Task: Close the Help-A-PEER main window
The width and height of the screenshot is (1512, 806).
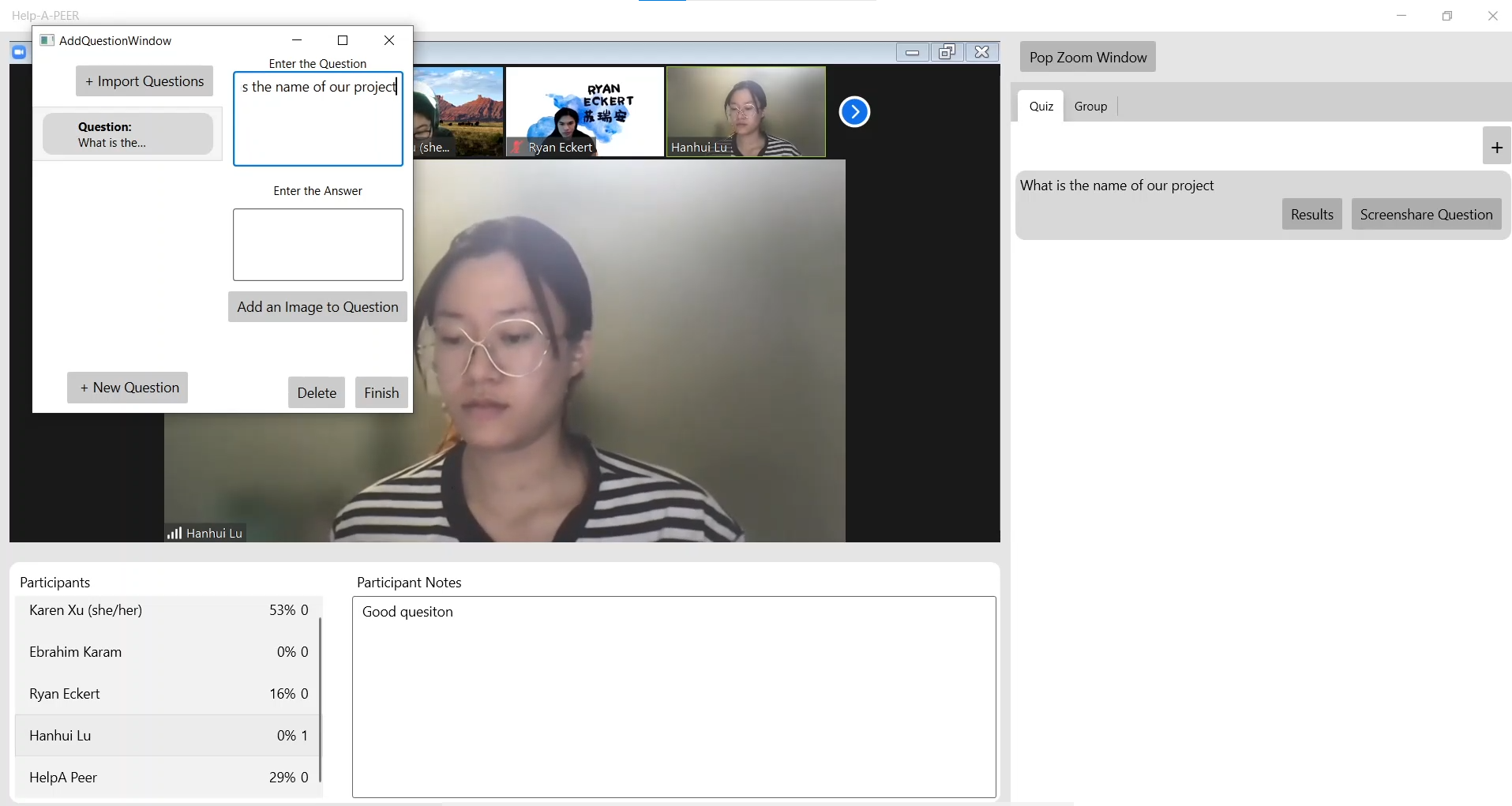Action: pyautogui.click(x=1492, y=15)
